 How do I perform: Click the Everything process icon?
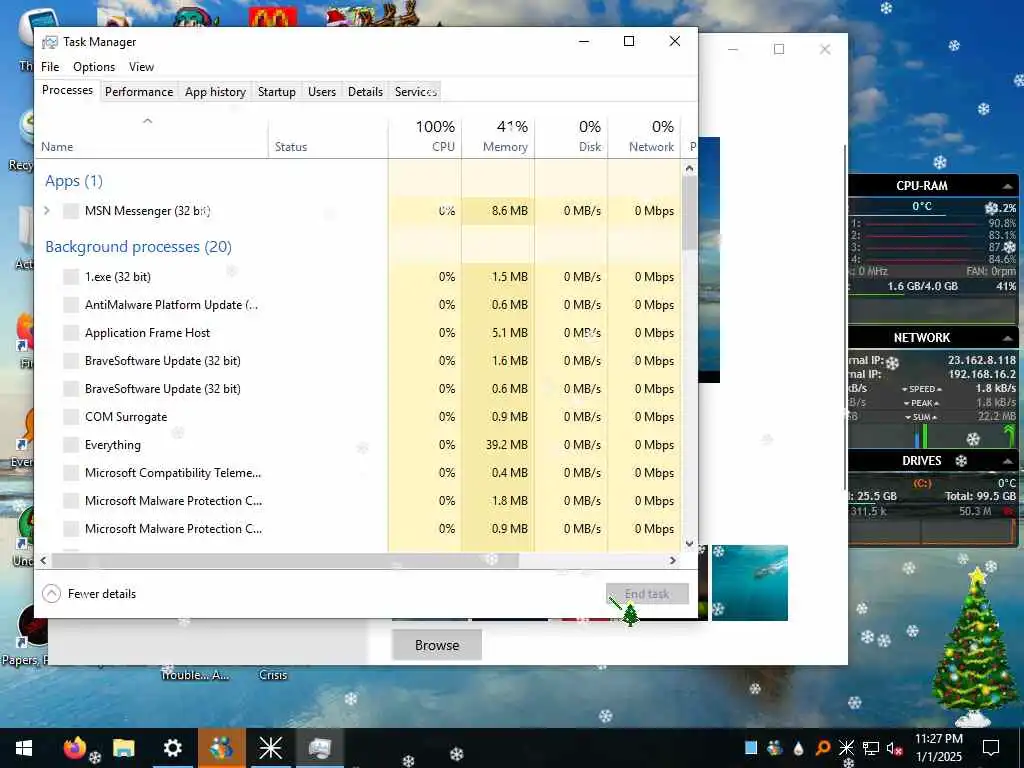pos(71,445)
